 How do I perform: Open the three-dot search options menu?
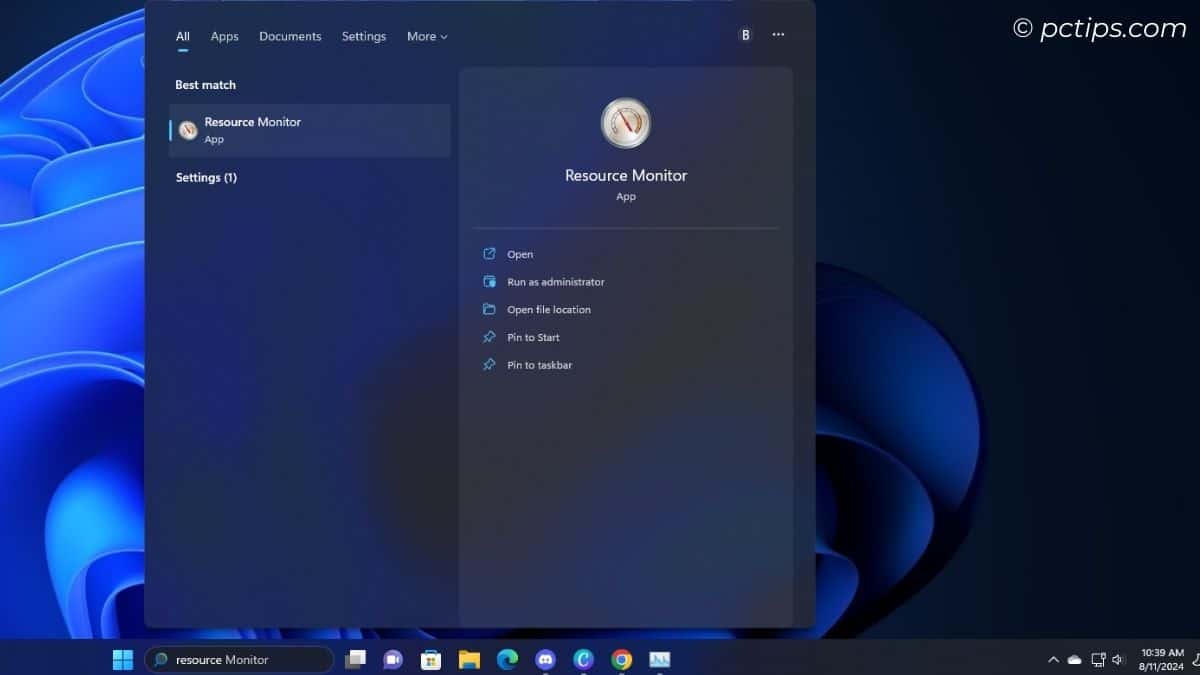778,35
